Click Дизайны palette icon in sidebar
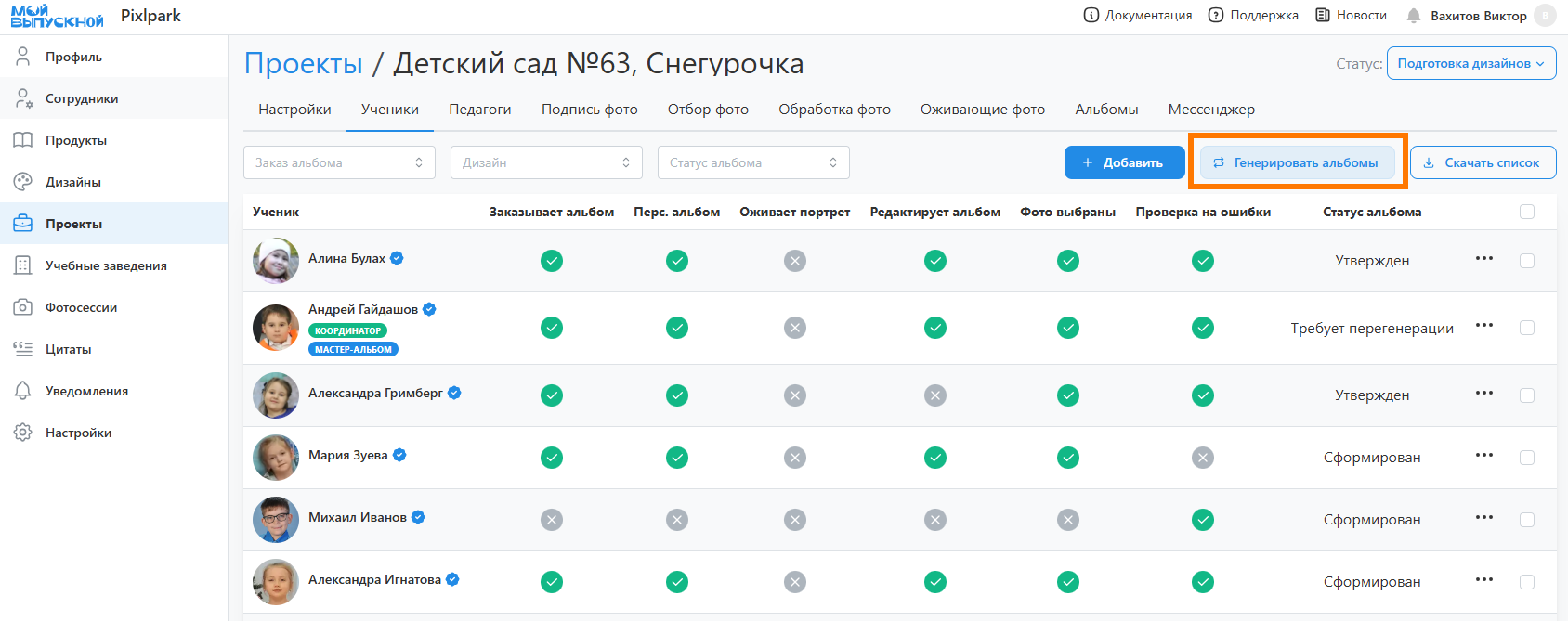The height and width of the screenshot is (621, 1568). tap(23, 182)
